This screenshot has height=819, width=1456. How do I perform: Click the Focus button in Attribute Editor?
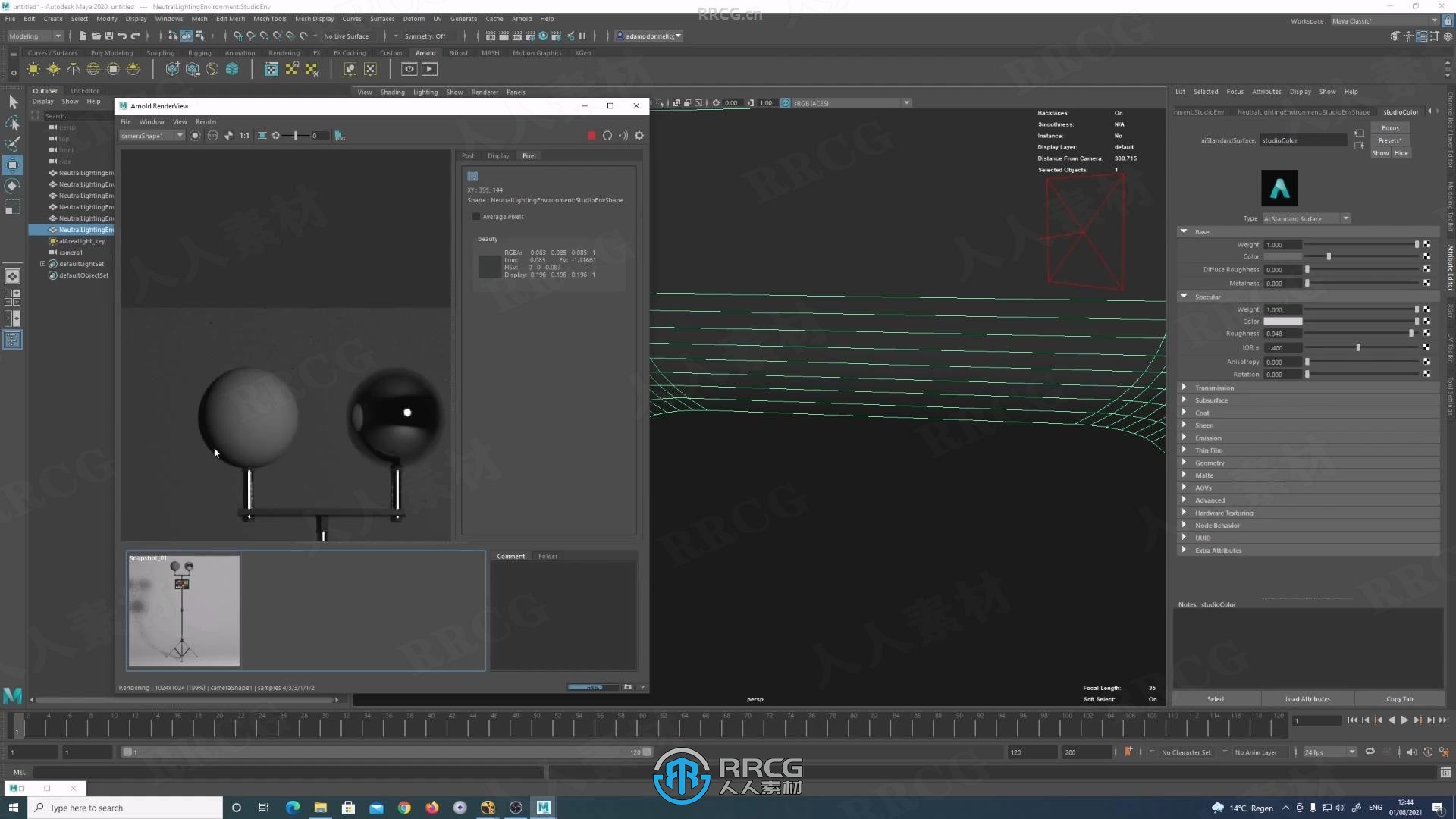coord(1390,128)
